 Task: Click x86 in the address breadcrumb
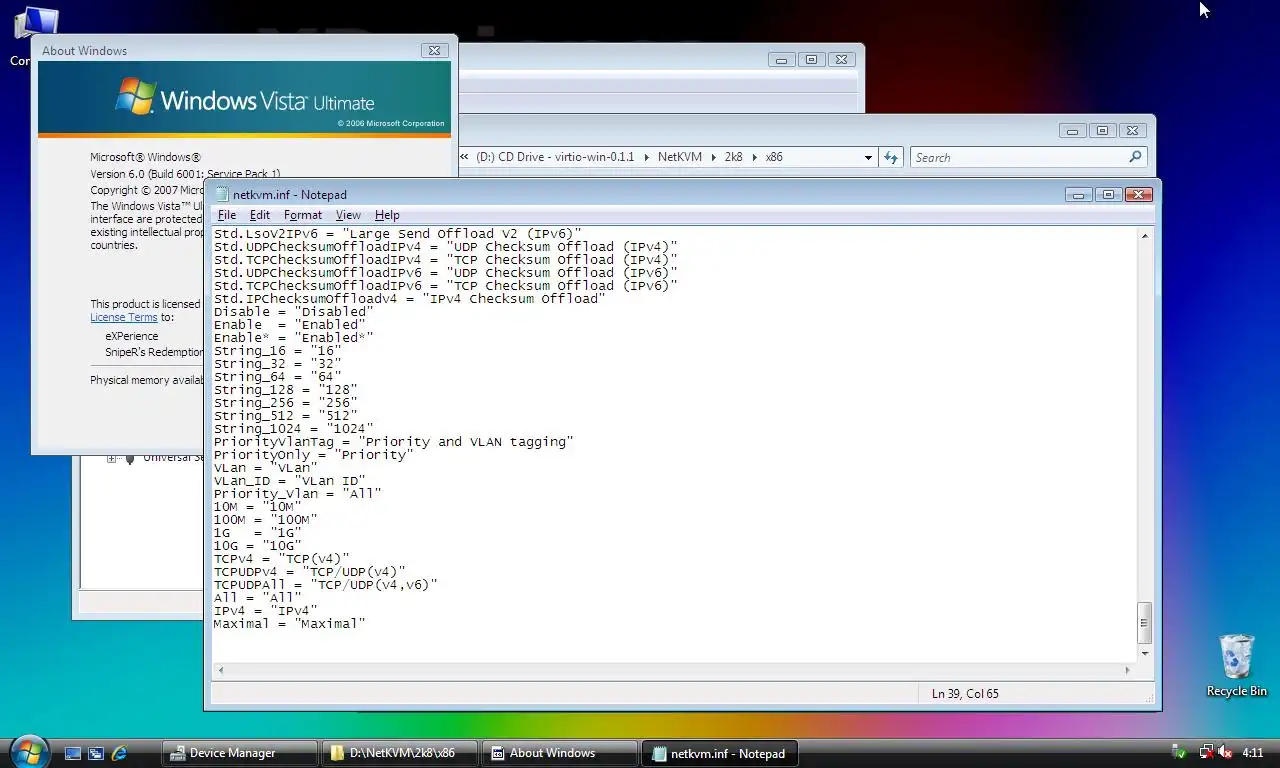(x=774, y=157)
